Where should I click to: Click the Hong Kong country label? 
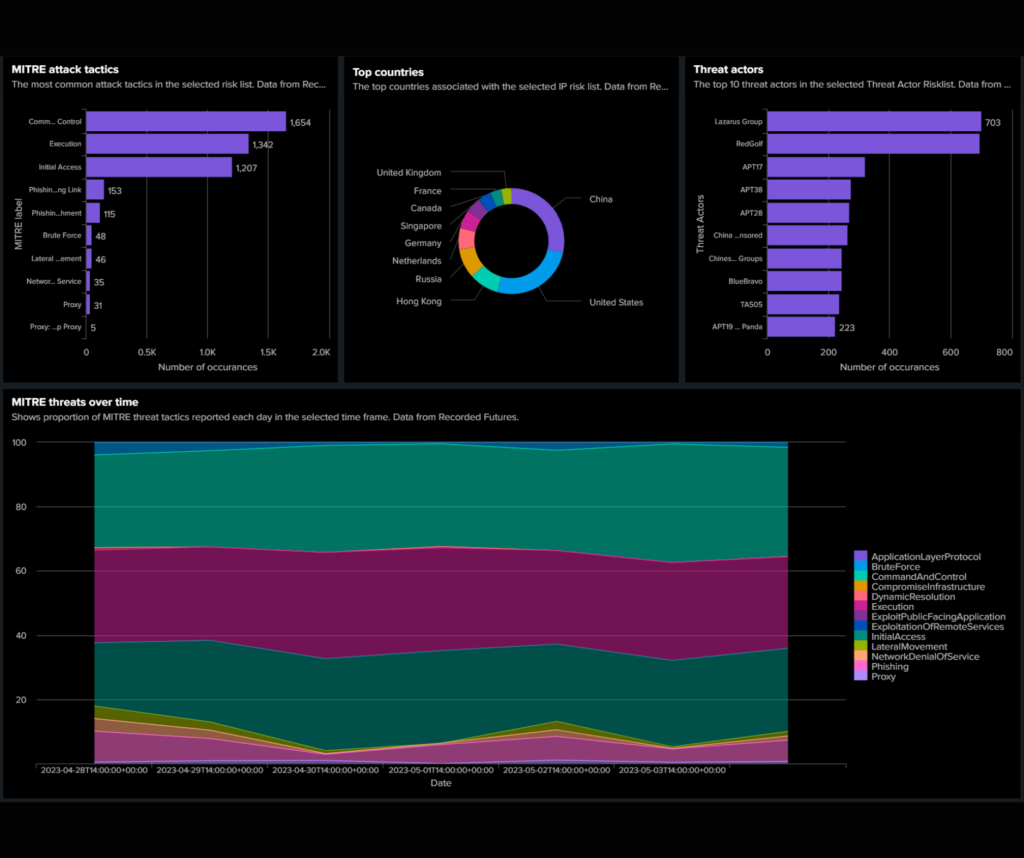point(418,301)
